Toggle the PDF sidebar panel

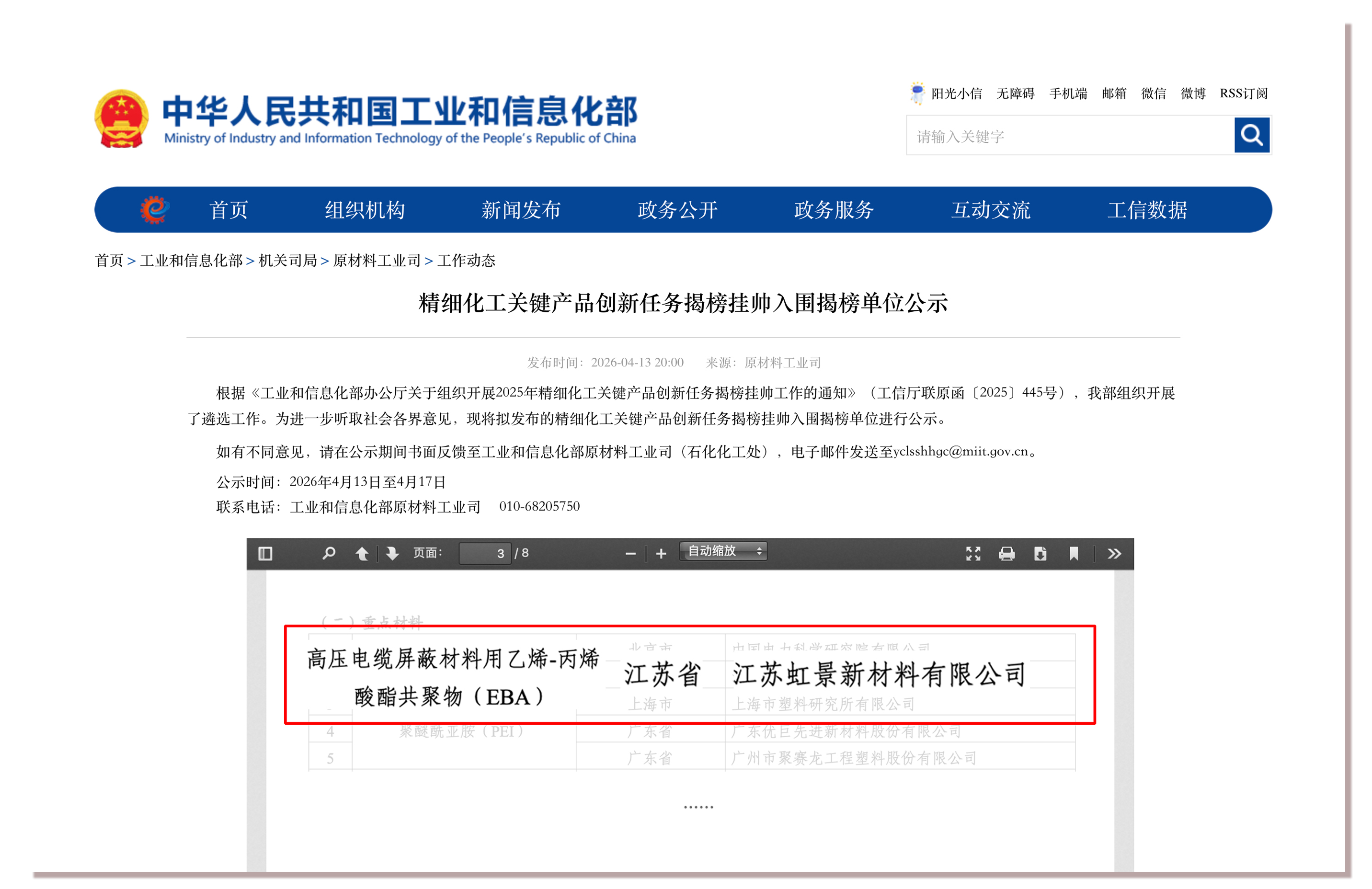[265, 553]
